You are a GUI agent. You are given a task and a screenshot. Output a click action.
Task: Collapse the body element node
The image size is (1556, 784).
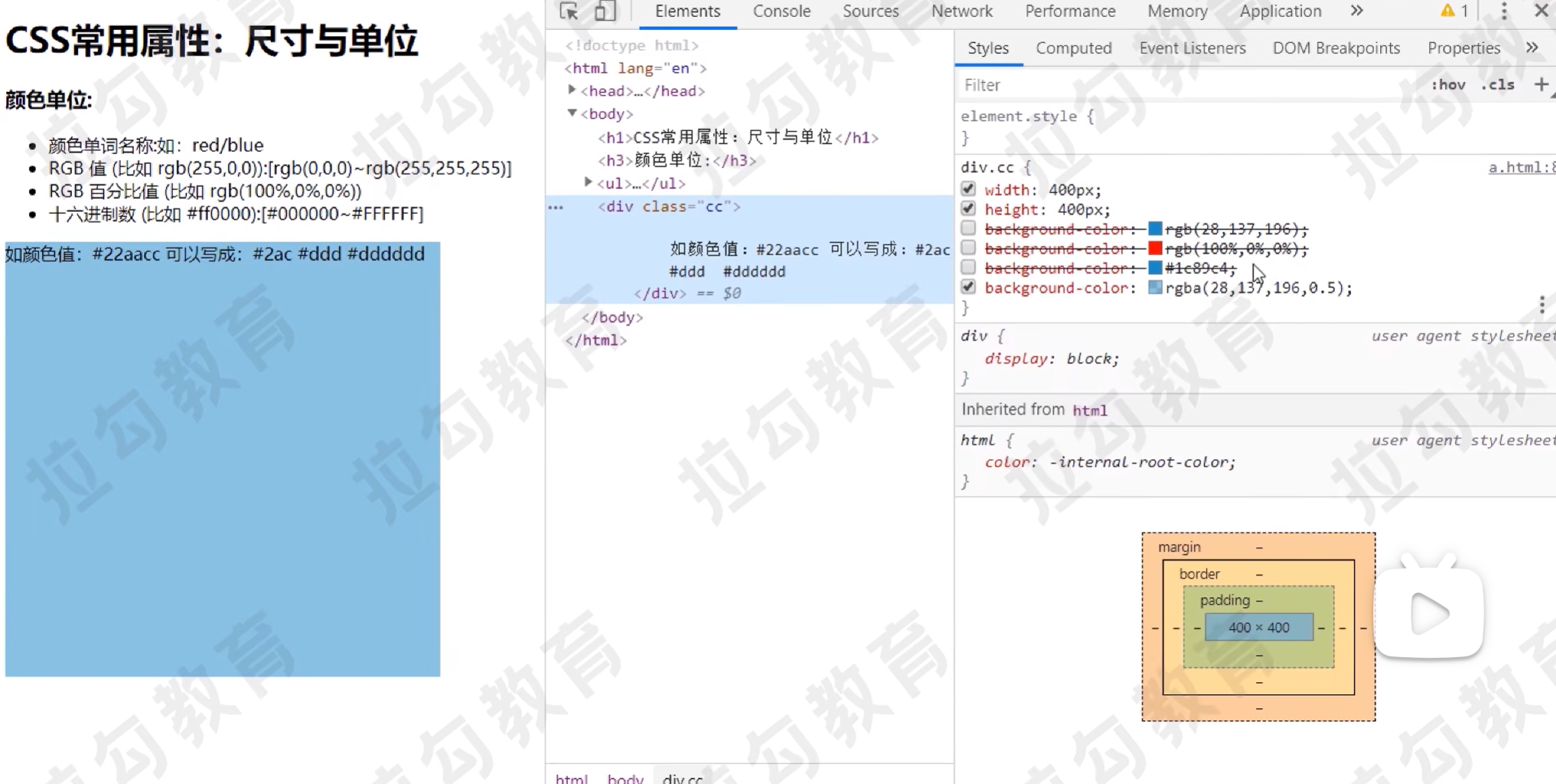572,113
